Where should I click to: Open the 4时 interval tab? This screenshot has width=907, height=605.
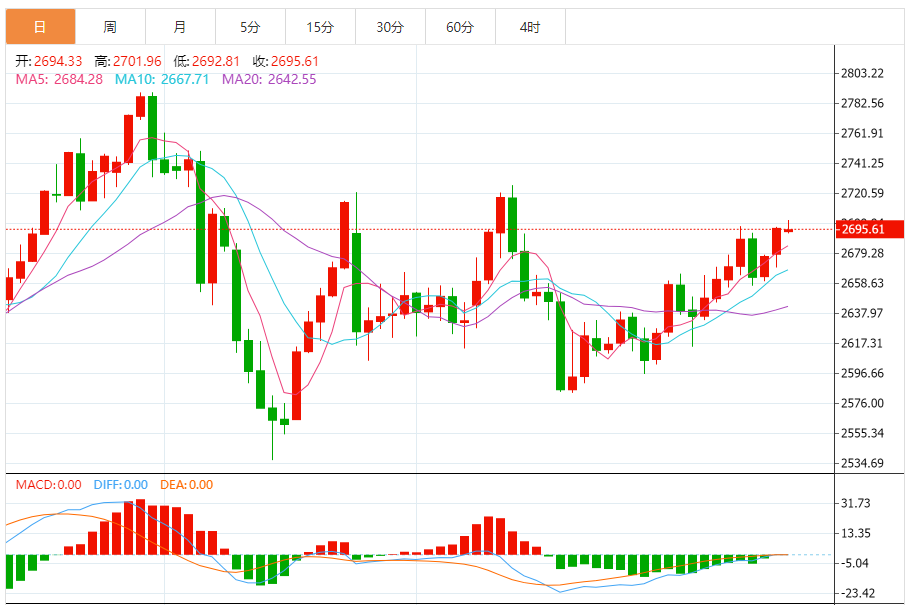point(530,27)
